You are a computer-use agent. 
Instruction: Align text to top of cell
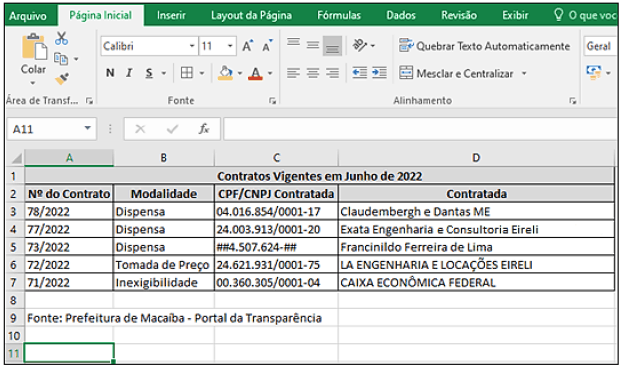coord(293,43)
